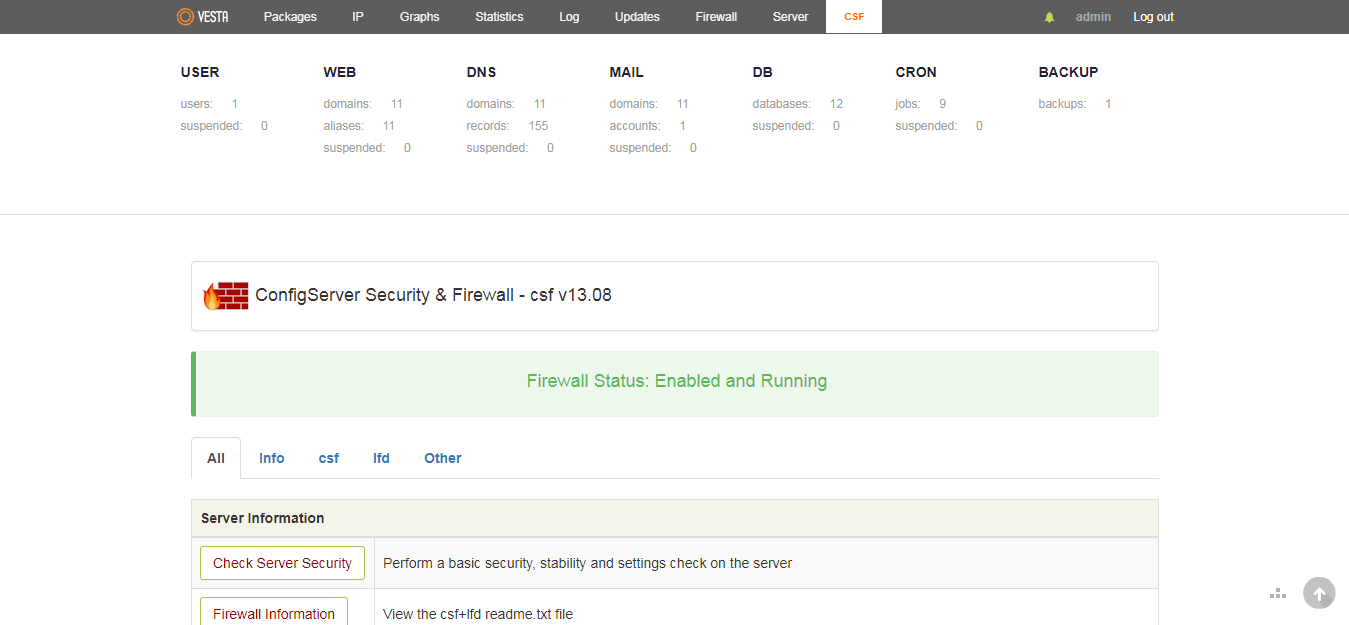The width and height of the screenshot is (1349, 625).
Task: Click the small grid dots icon
Action: click(1278, 593)
